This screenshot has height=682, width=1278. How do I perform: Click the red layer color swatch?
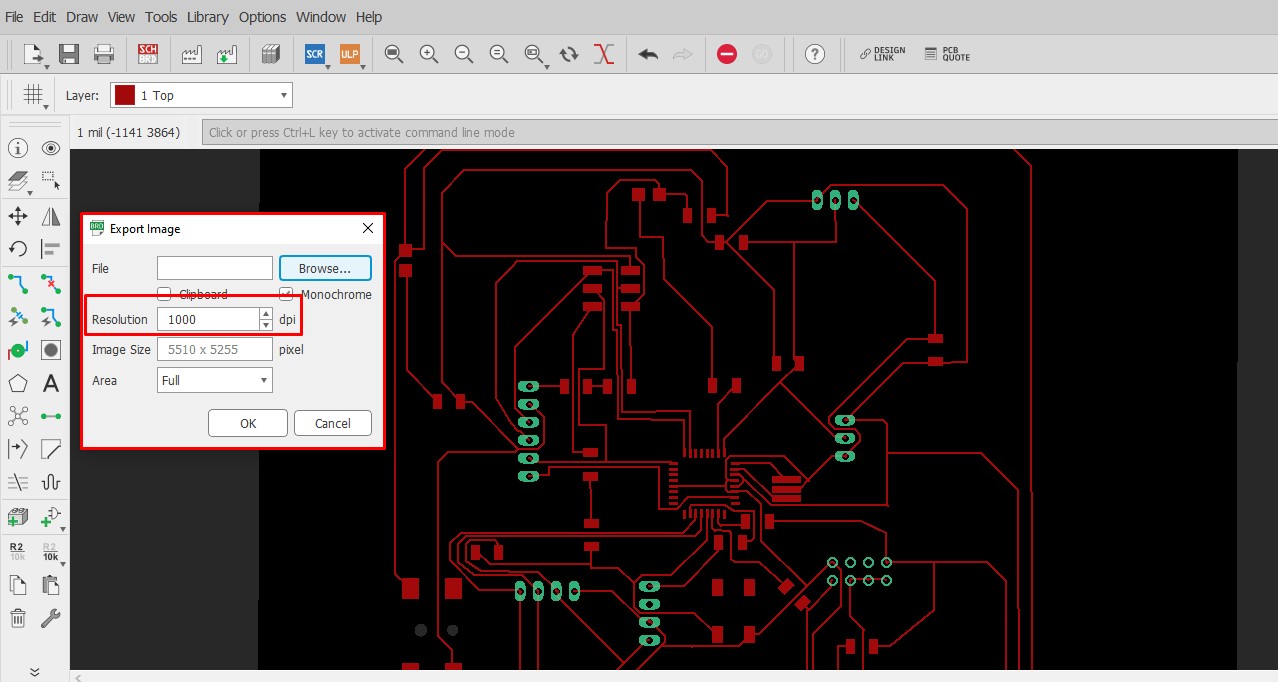pos(125,95)
